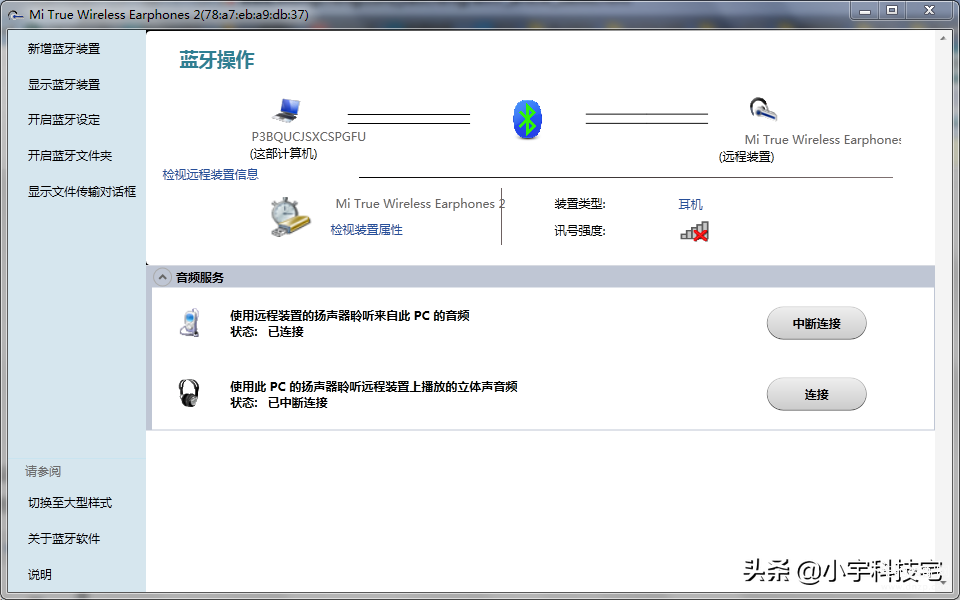
Task: Click the signal strength bars icon
Action: pyautogui.click(x=695, y=231)
